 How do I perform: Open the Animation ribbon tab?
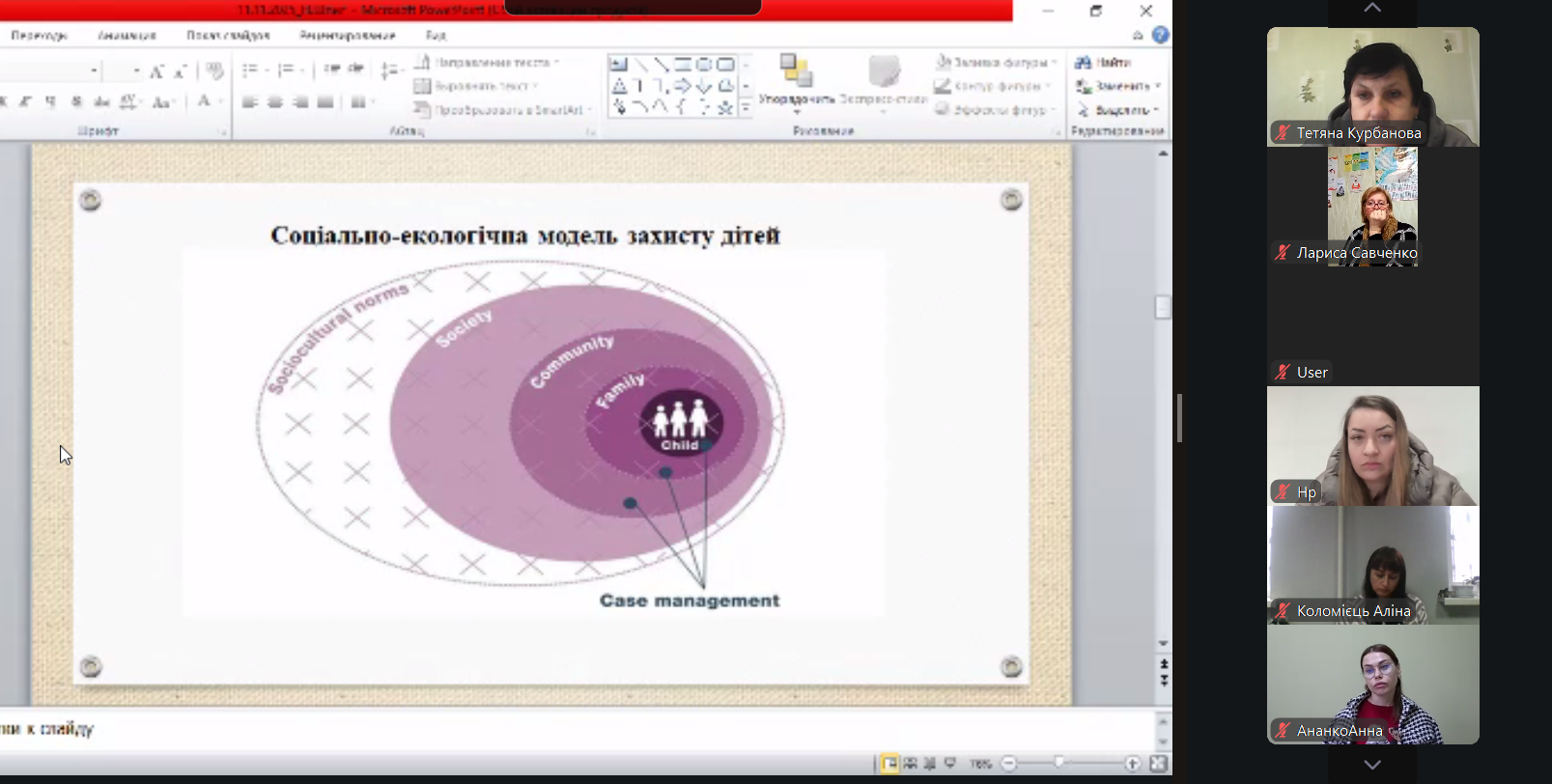(127, 35)
